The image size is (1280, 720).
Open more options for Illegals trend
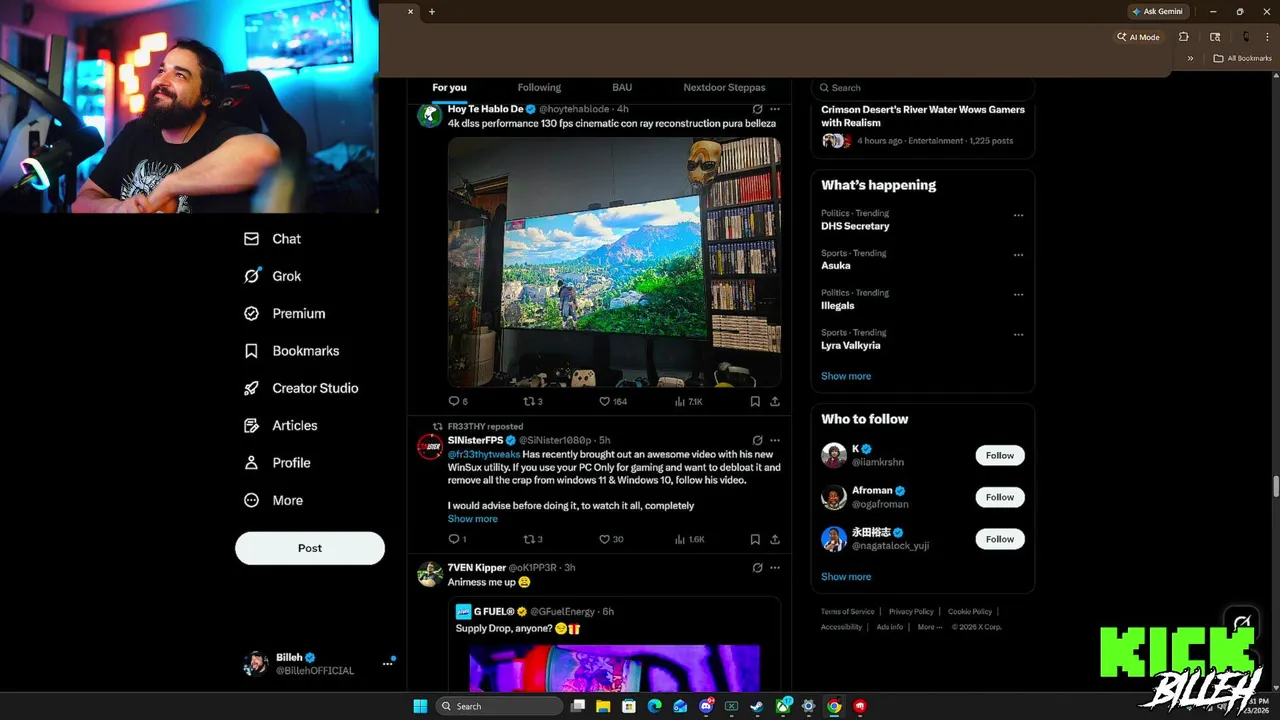(x=1018, y=295)
